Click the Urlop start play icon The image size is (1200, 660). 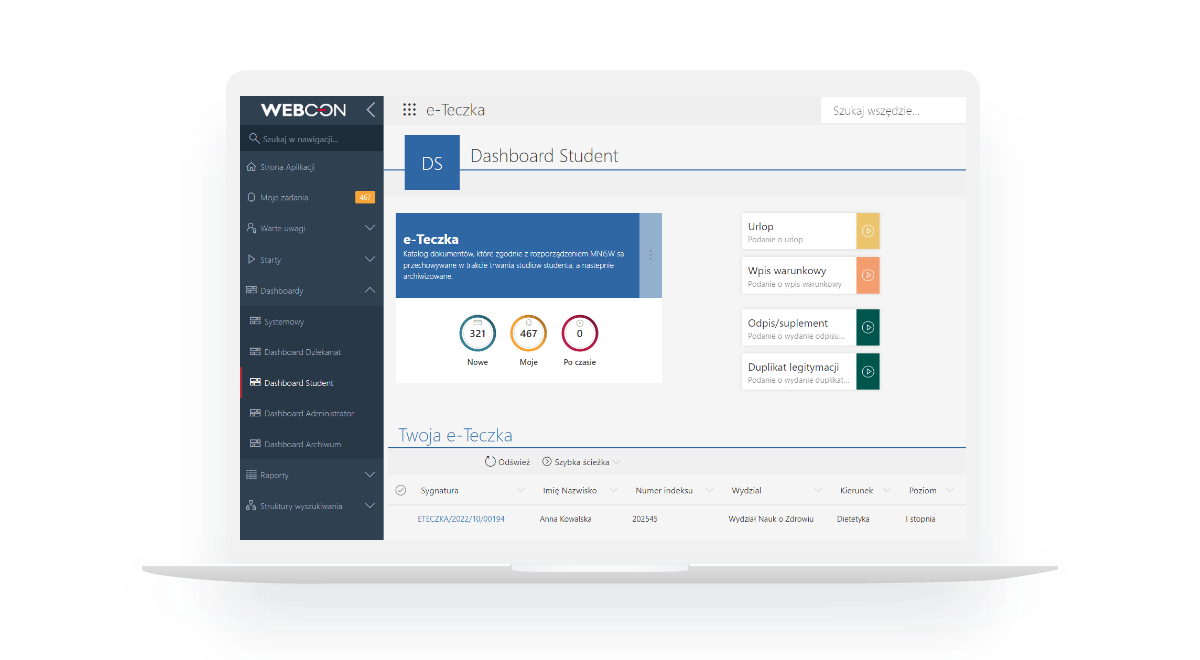coord(868,231)
